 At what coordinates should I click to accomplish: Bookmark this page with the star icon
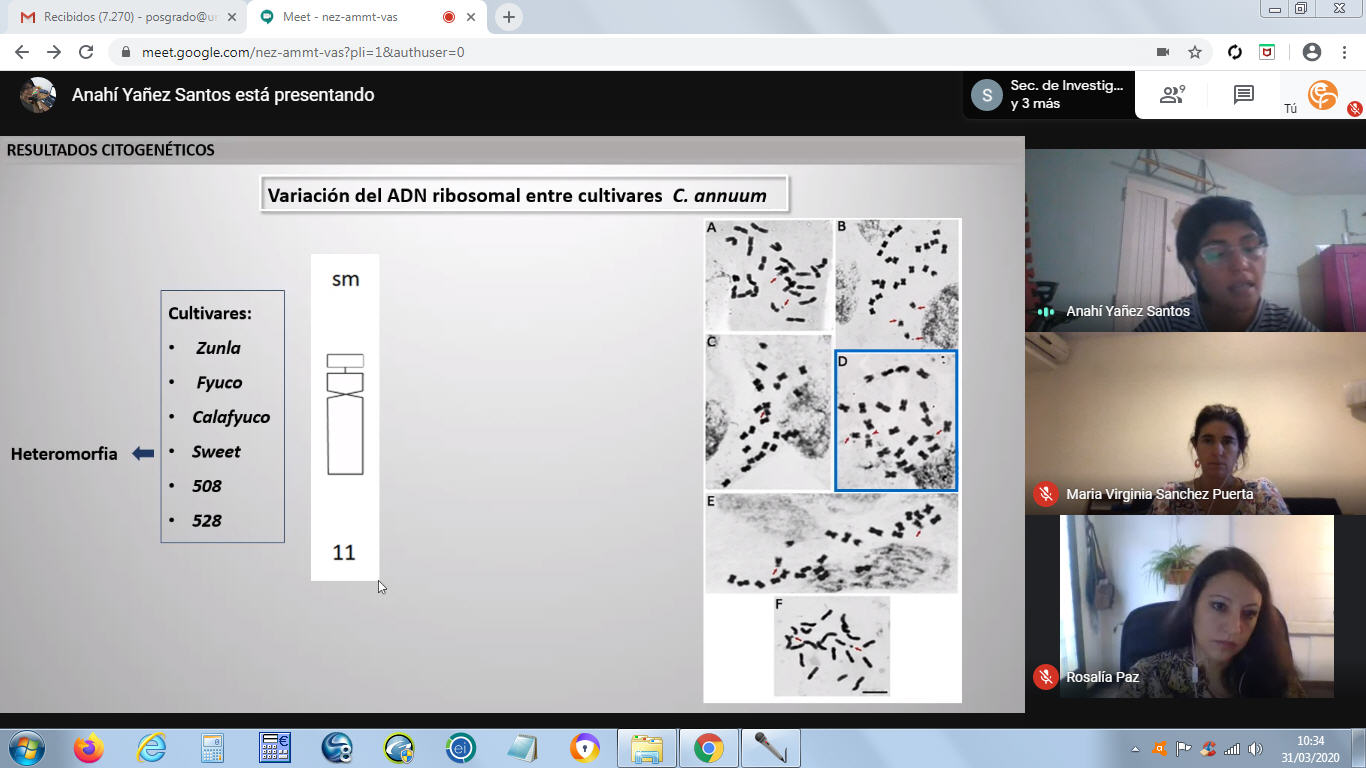[1194, 52]
